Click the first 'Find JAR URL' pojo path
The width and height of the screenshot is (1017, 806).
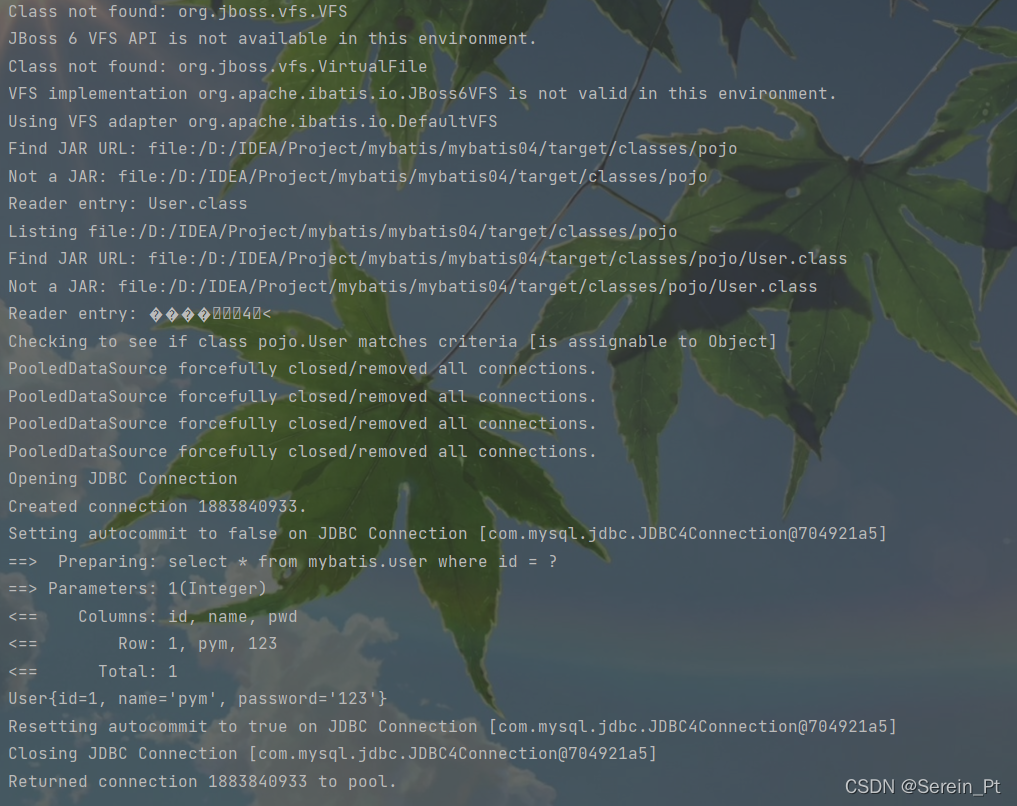(x=442, y=149)
